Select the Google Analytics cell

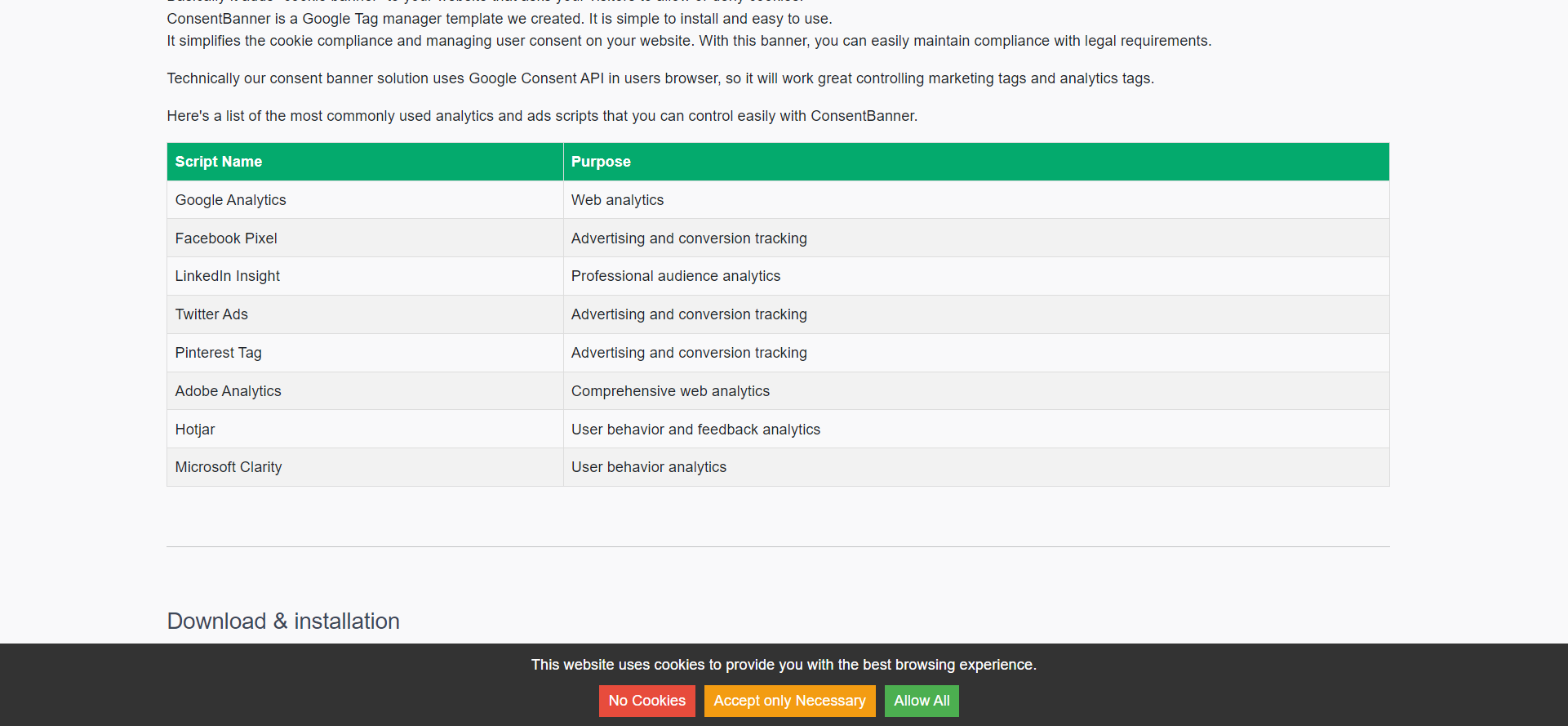click(x=365, y=200)
